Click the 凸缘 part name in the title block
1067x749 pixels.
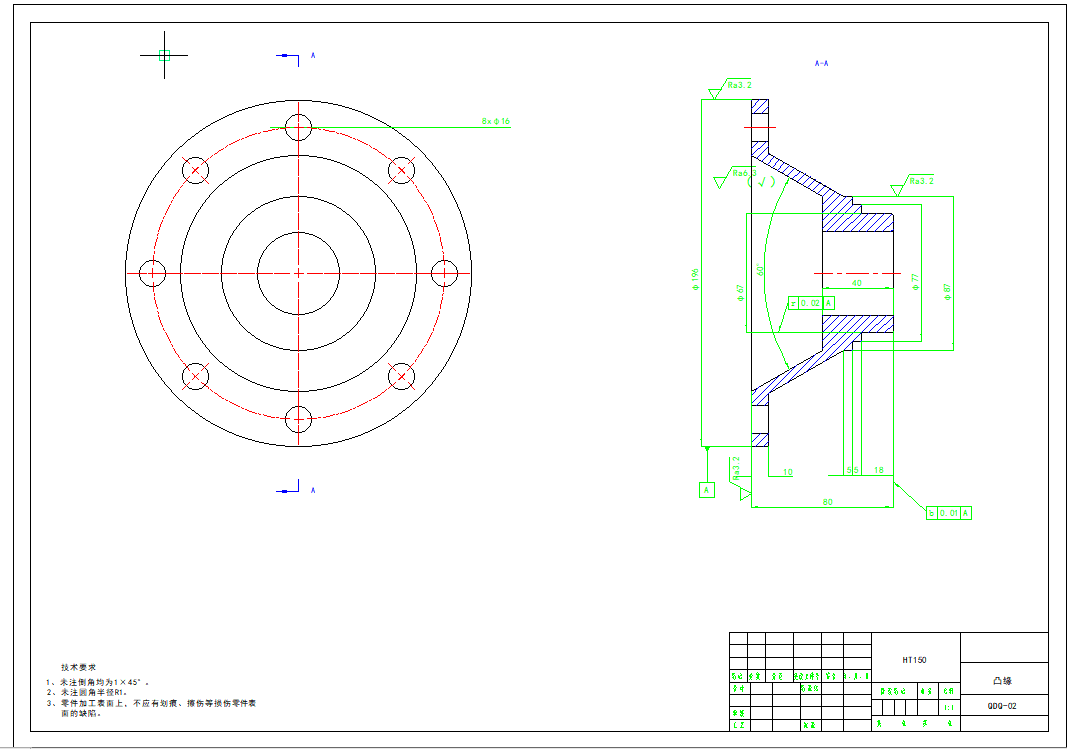(1002, 680)
